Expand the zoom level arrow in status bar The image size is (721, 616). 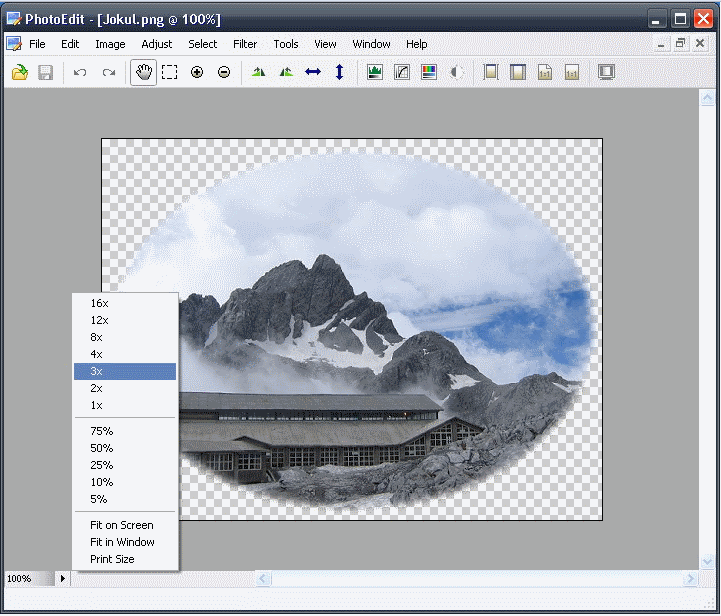point(63,578)
